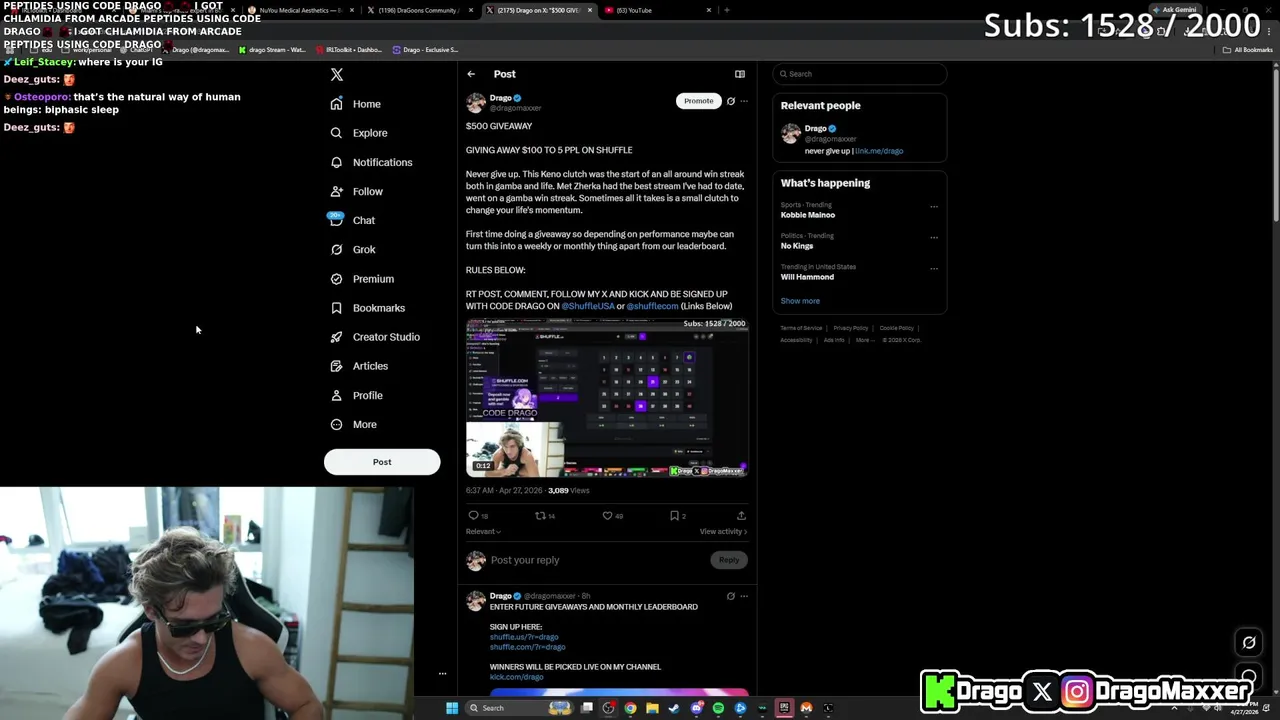The image size is (1280, 720).
Task: Expand the Relevant replies sort dropdown
Action: (x=483, y=532)
